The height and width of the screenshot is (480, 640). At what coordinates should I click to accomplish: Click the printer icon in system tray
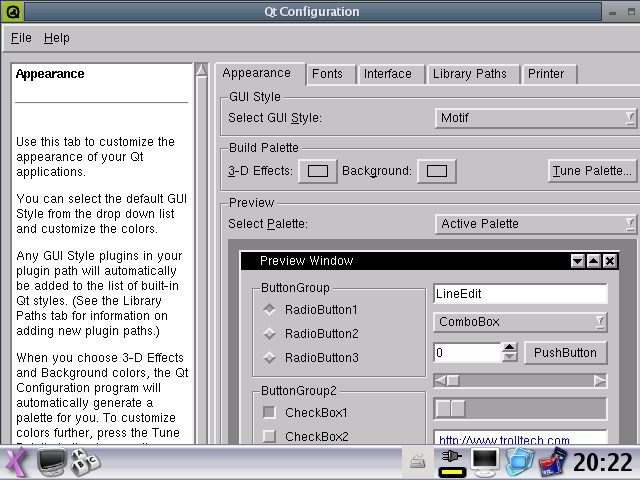419,461
